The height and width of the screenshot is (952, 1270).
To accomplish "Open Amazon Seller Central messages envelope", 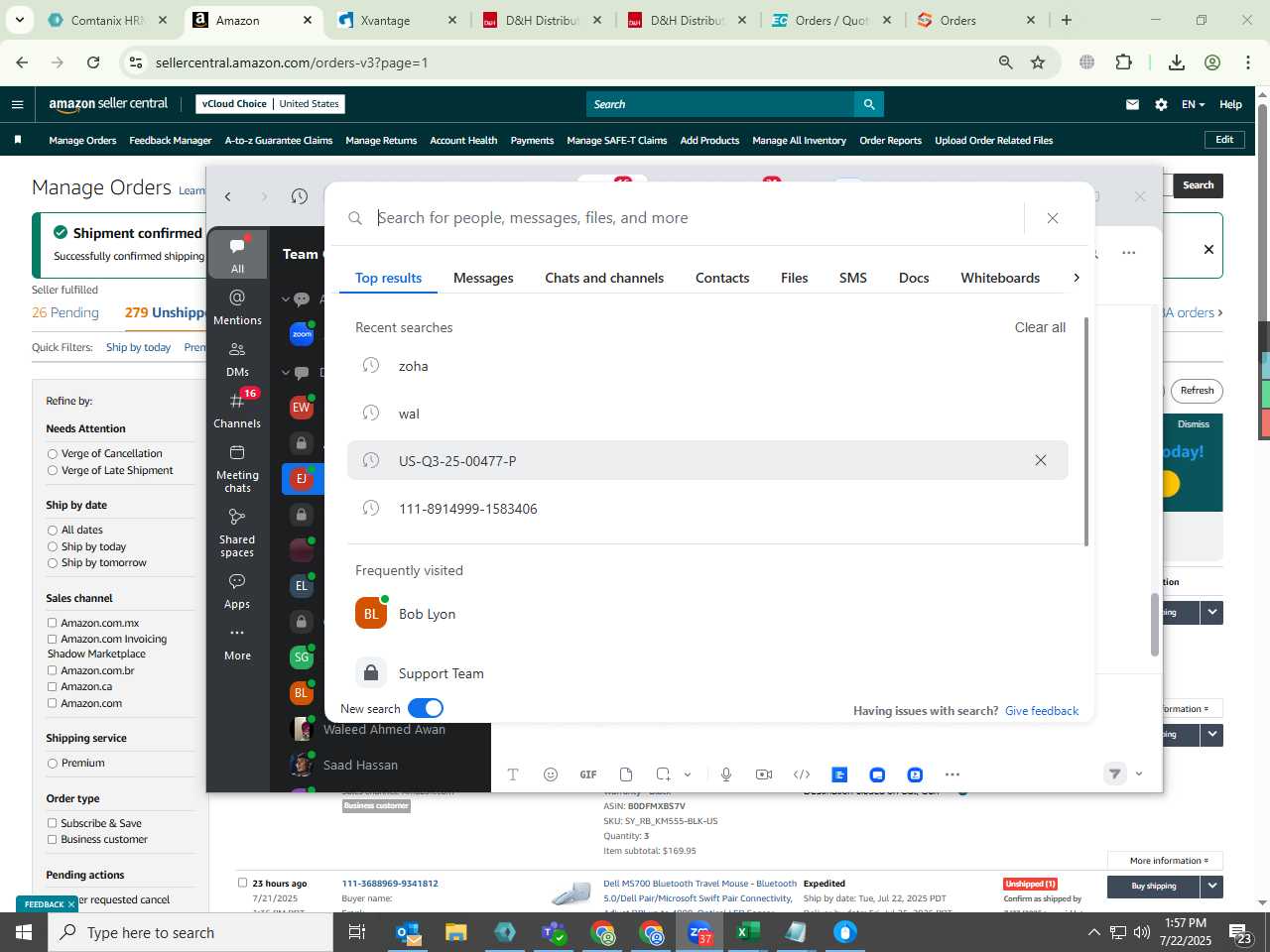I will pyautogui.click(x=1132, y=104).
